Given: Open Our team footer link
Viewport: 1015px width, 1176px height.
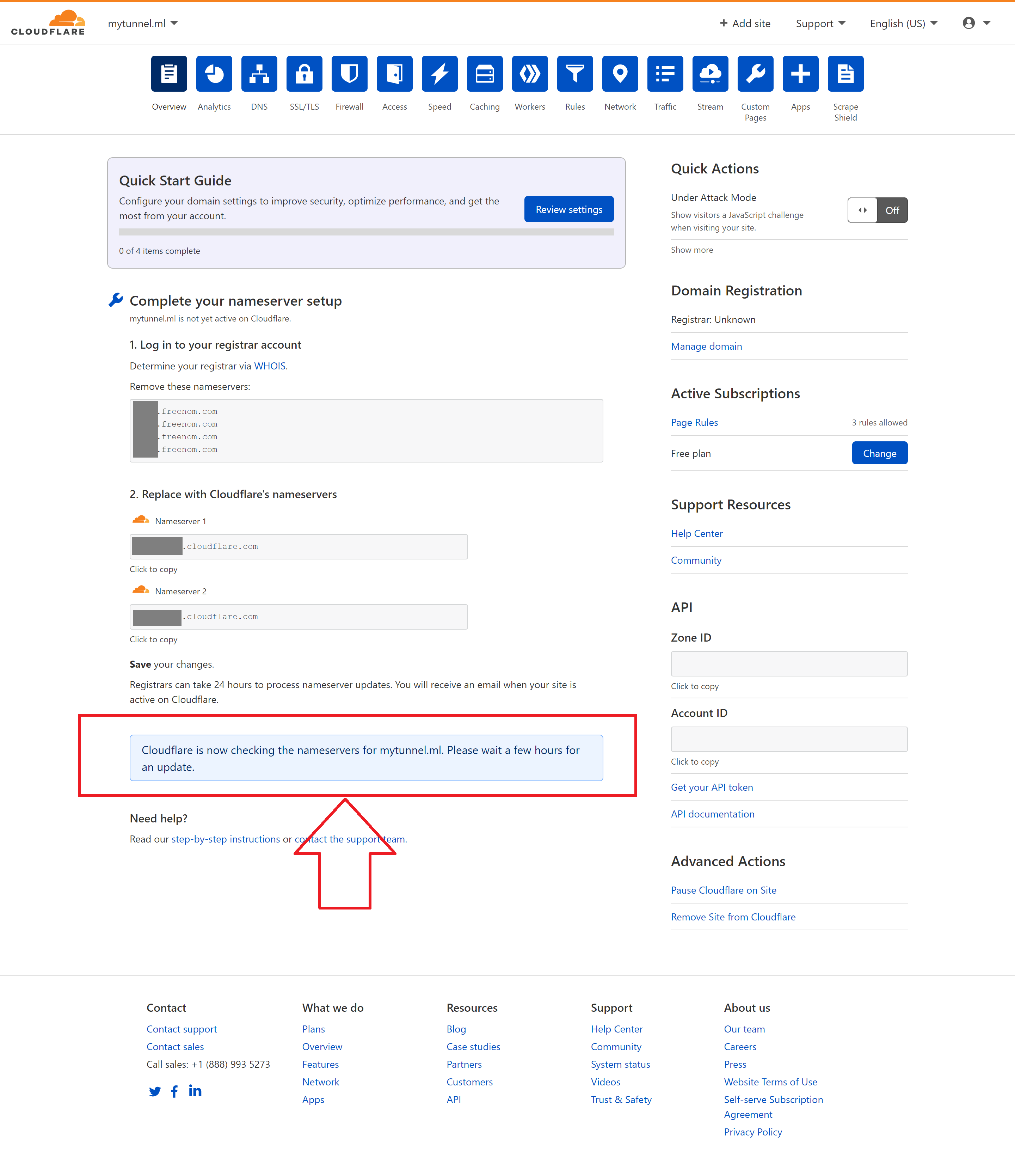Looking at the screenshot, I should [x=744, y=1029].
